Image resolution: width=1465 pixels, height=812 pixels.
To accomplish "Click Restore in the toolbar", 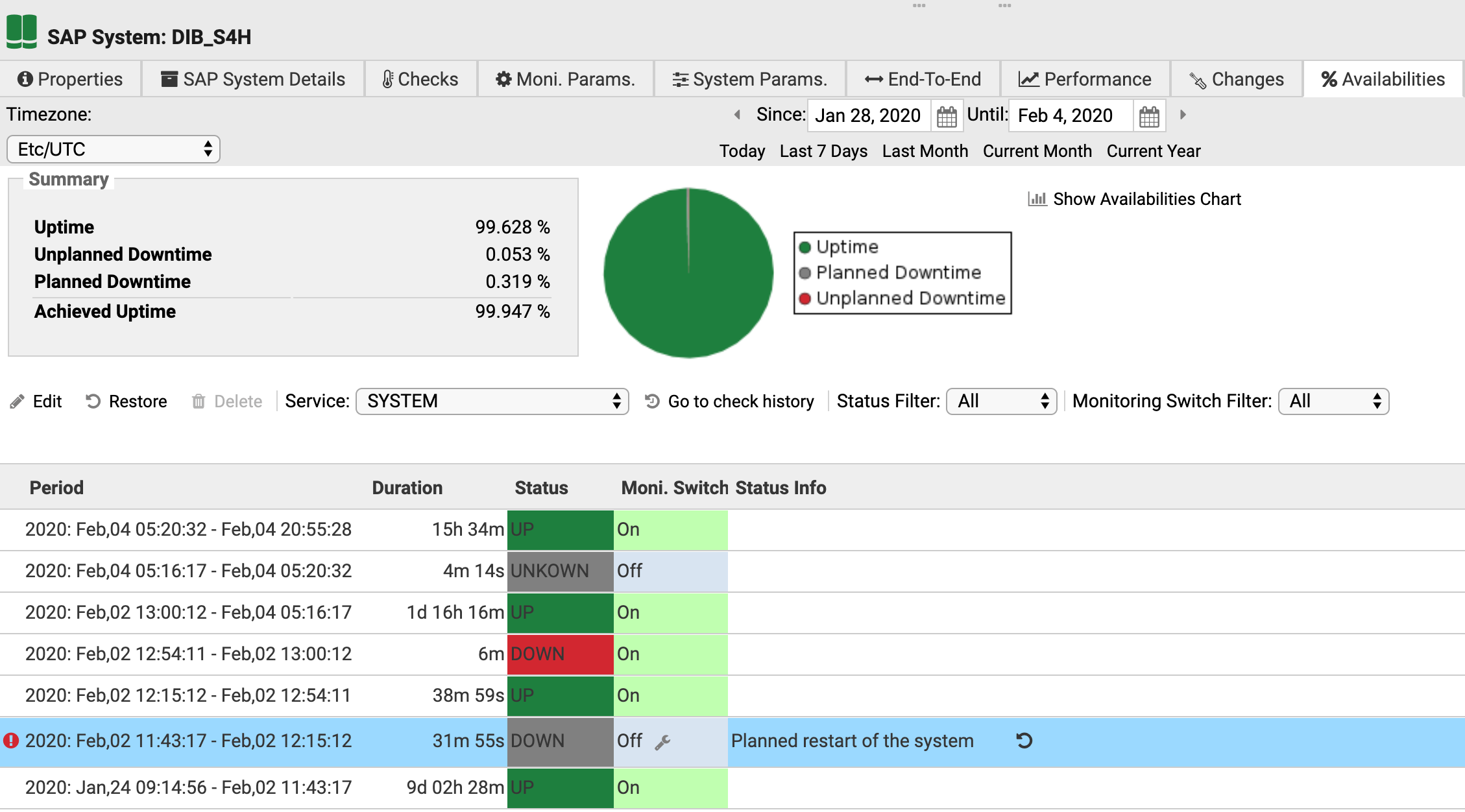I will 127,401.
